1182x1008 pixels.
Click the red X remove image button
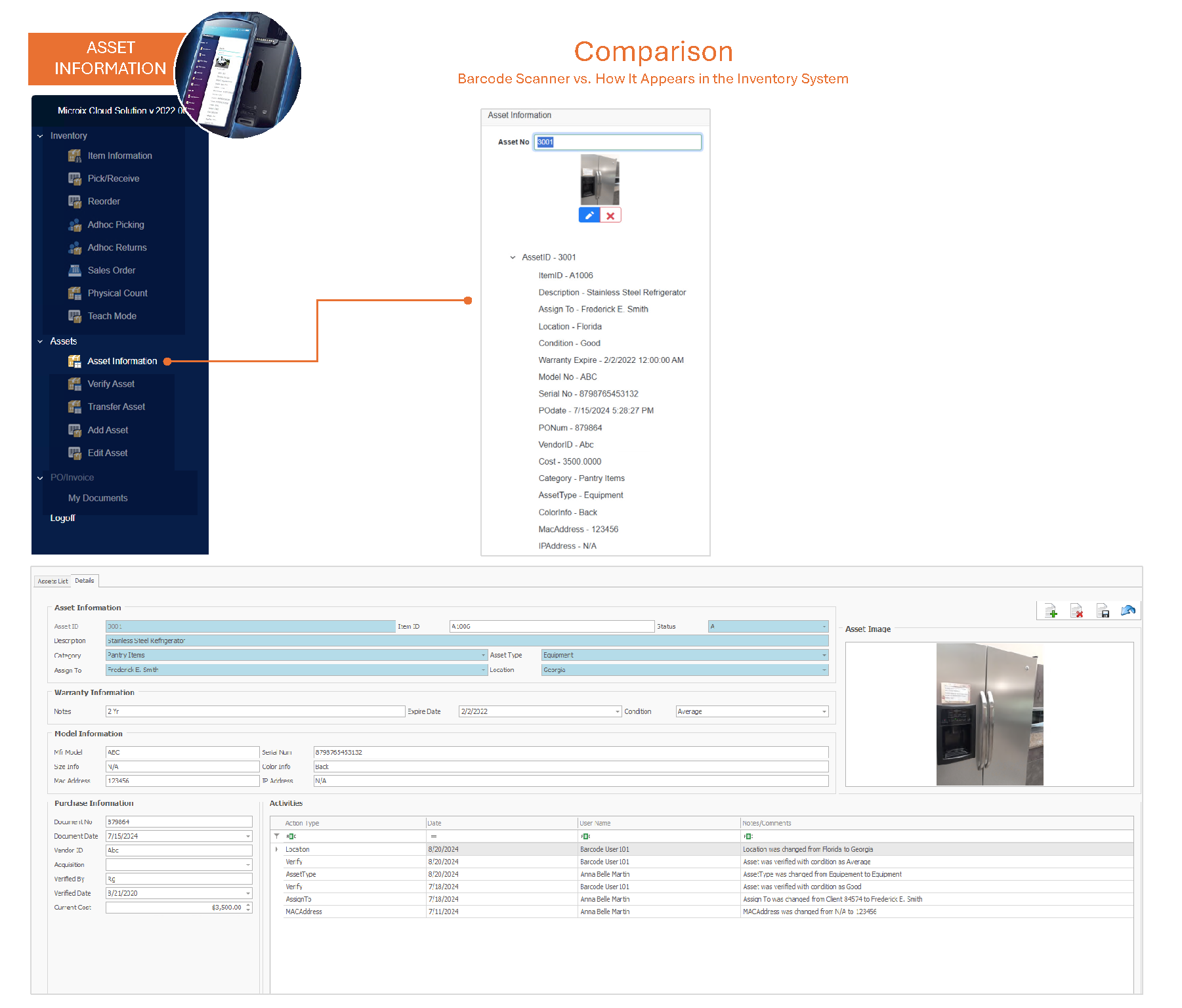(610, 215)
